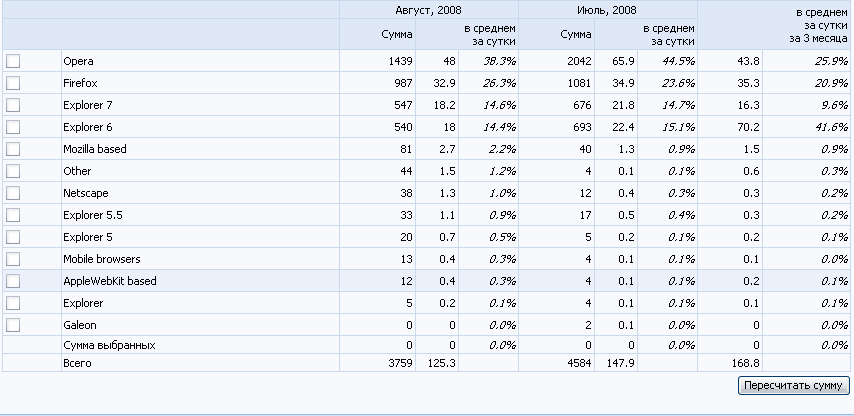Toggle the Mozilla based checkbox
The height and width of the screenshot is (416, 854).
(13, 149)
